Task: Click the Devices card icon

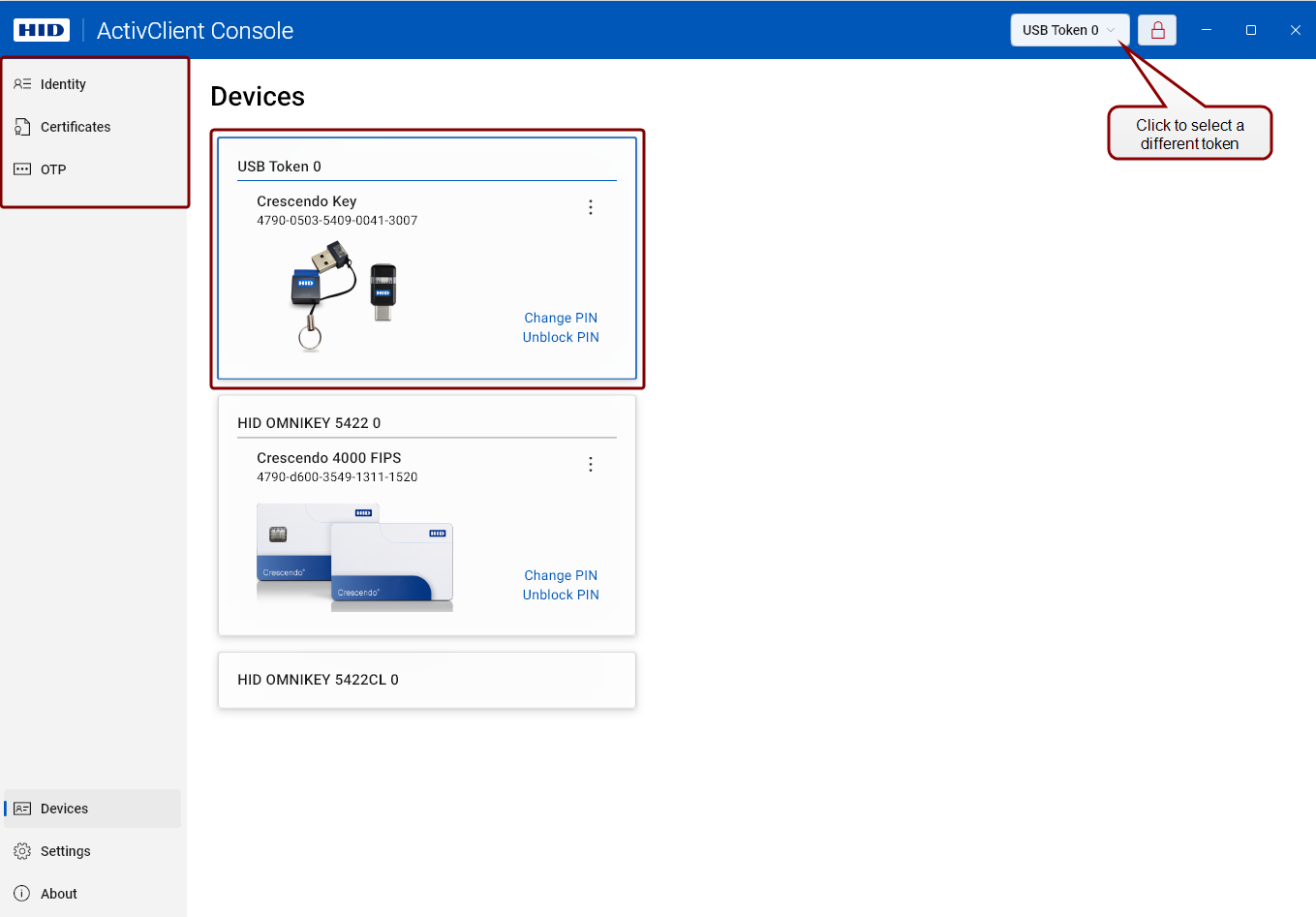Action: (x=22, y=809)
